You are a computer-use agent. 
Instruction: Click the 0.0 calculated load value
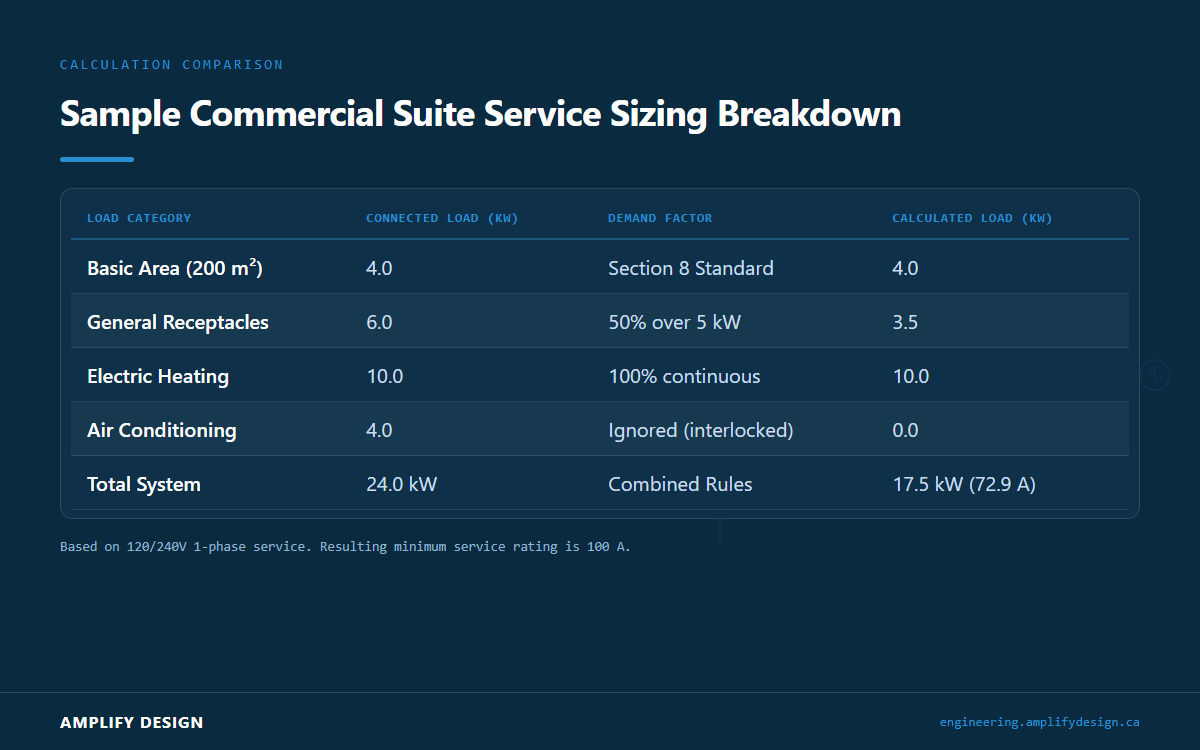905,430
